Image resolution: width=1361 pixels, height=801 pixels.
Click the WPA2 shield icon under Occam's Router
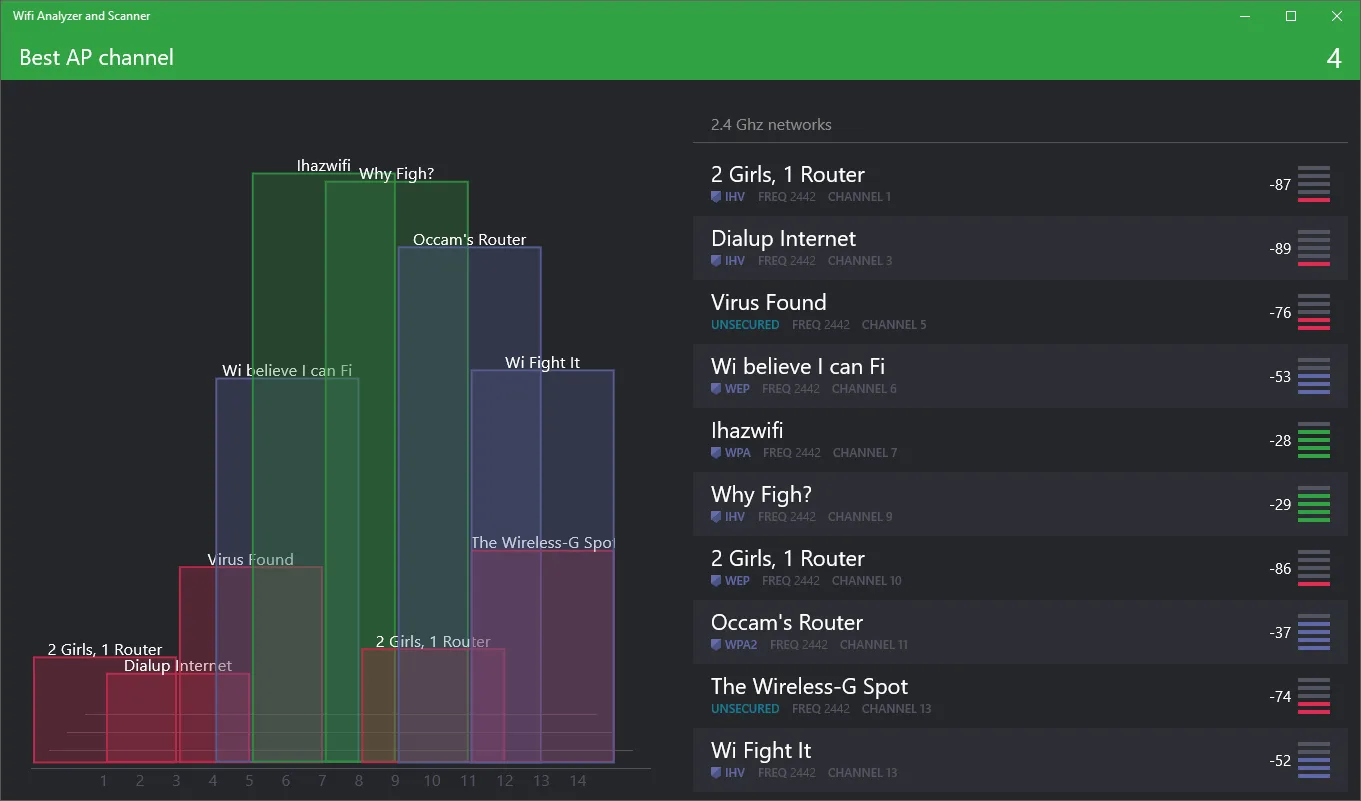pyautogui.click(x=716, y=645)
